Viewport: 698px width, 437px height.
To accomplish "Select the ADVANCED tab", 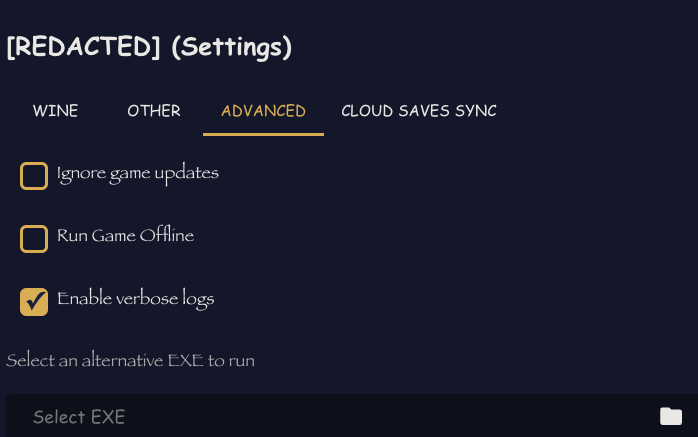I will (x=263, y=111).
